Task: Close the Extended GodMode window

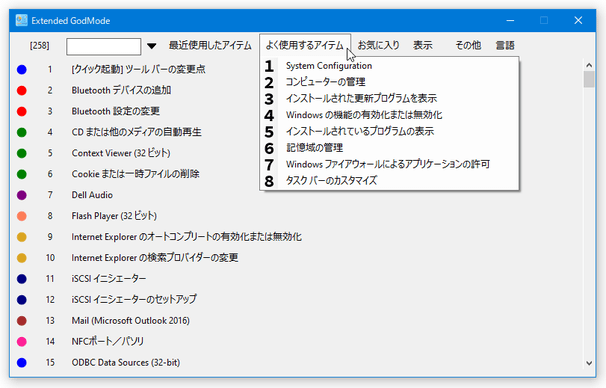Action: tap(578, 20)
